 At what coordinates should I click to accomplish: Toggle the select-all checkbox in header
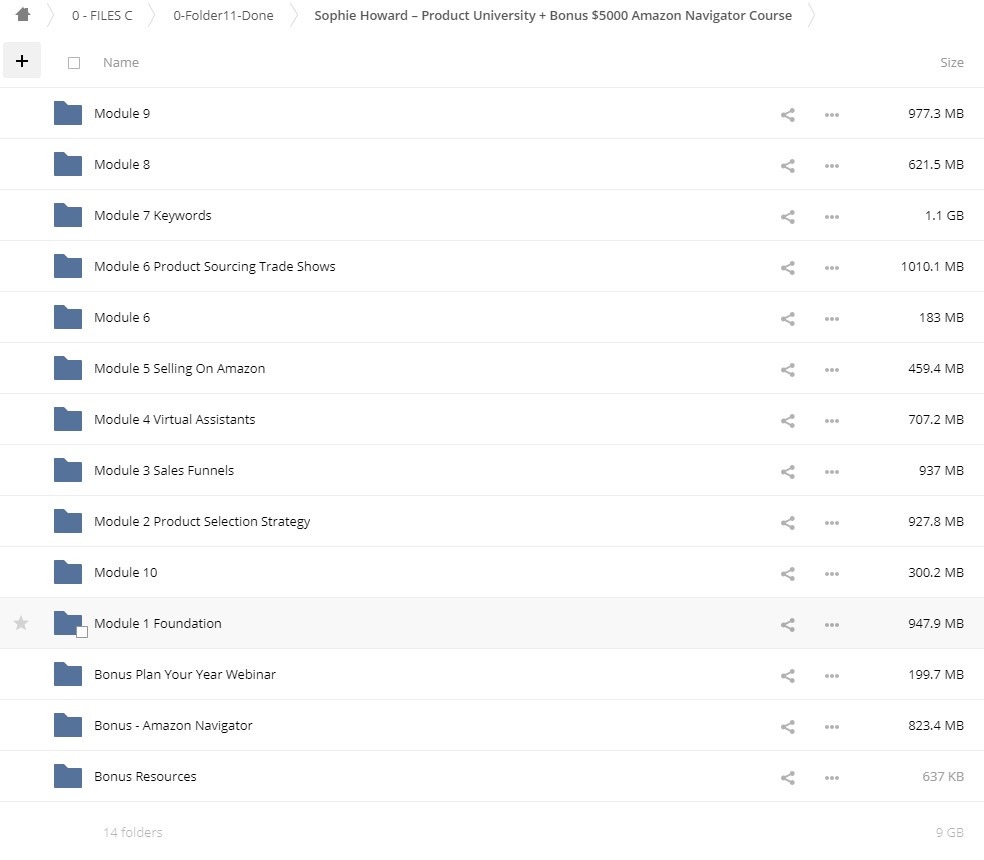click(x=74, y=63)
